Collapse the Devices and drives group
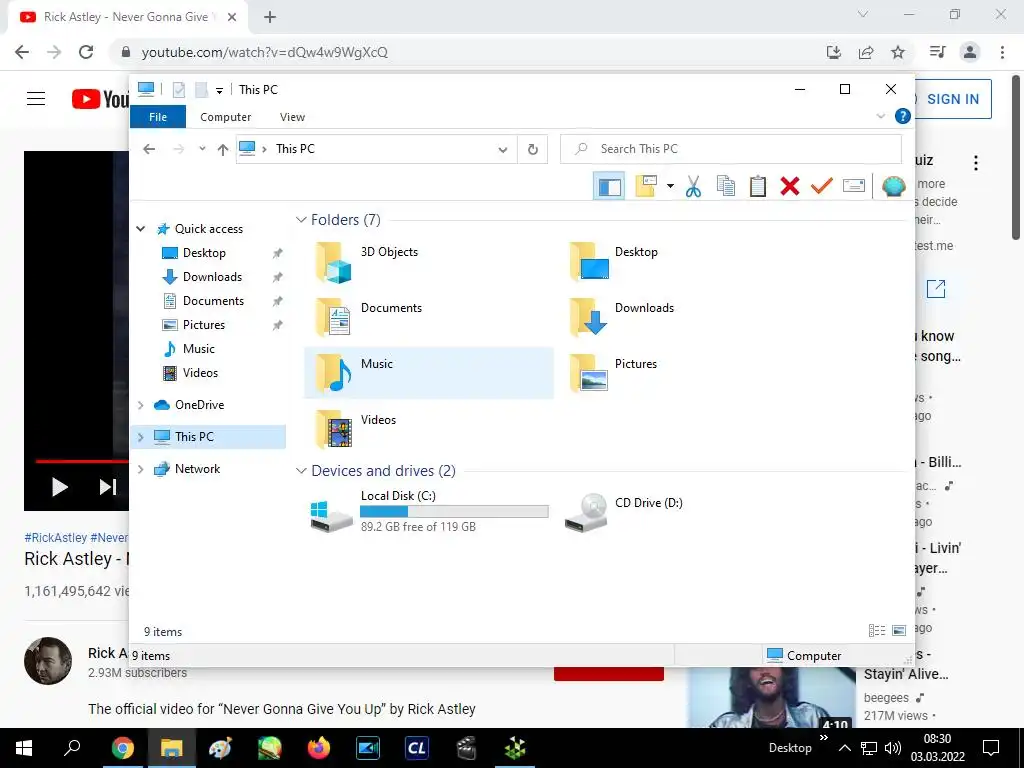Screen dimensions: 1024x768 click(301, 471)
